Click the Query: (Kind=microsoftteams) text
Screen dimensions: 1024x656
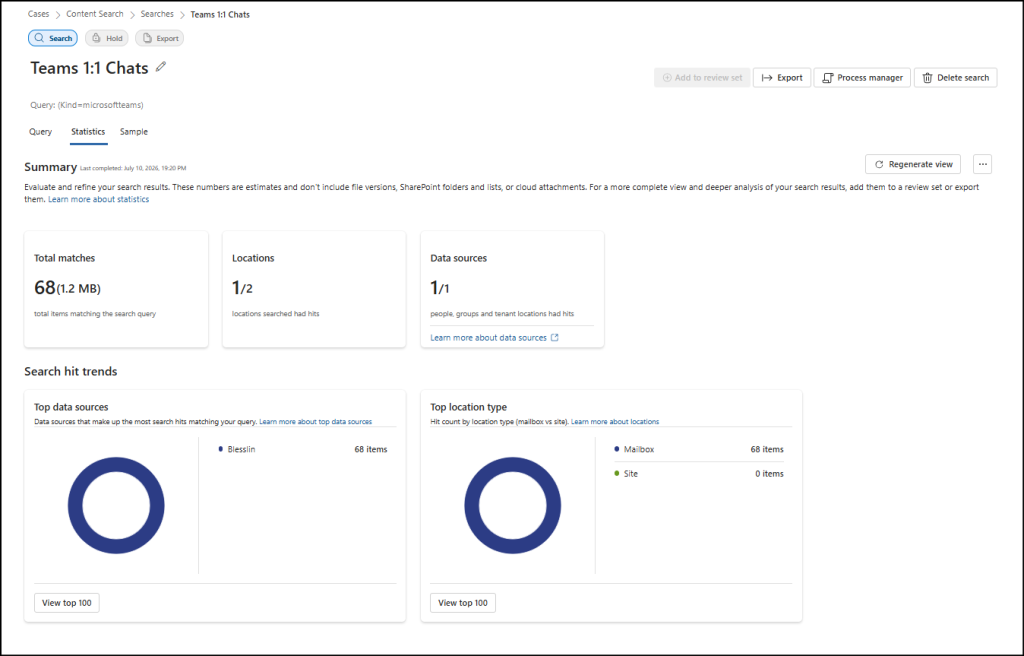point(87,105)
